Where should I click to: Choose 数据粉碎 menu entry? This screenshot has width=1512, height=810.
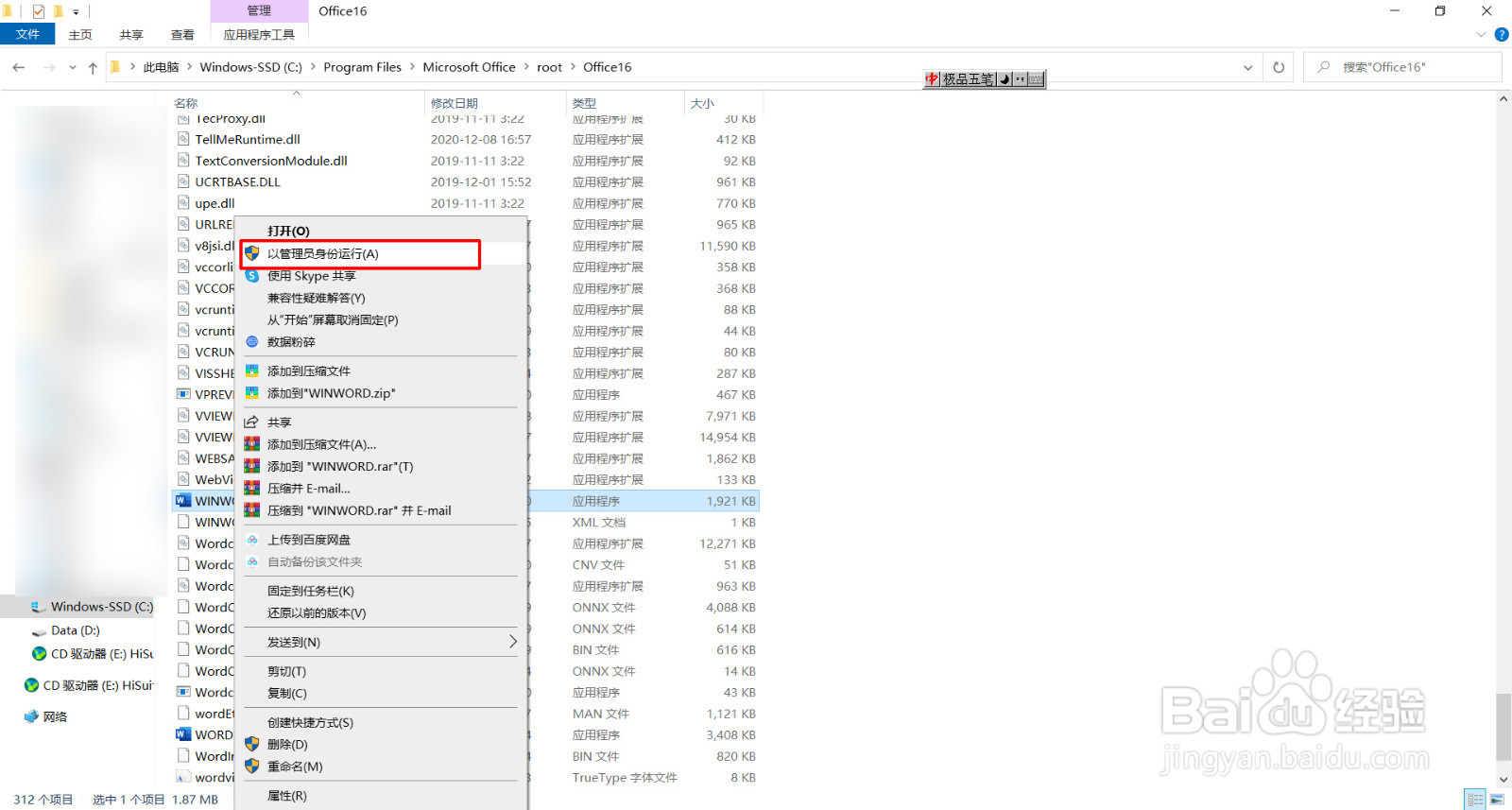pos(381,341)
